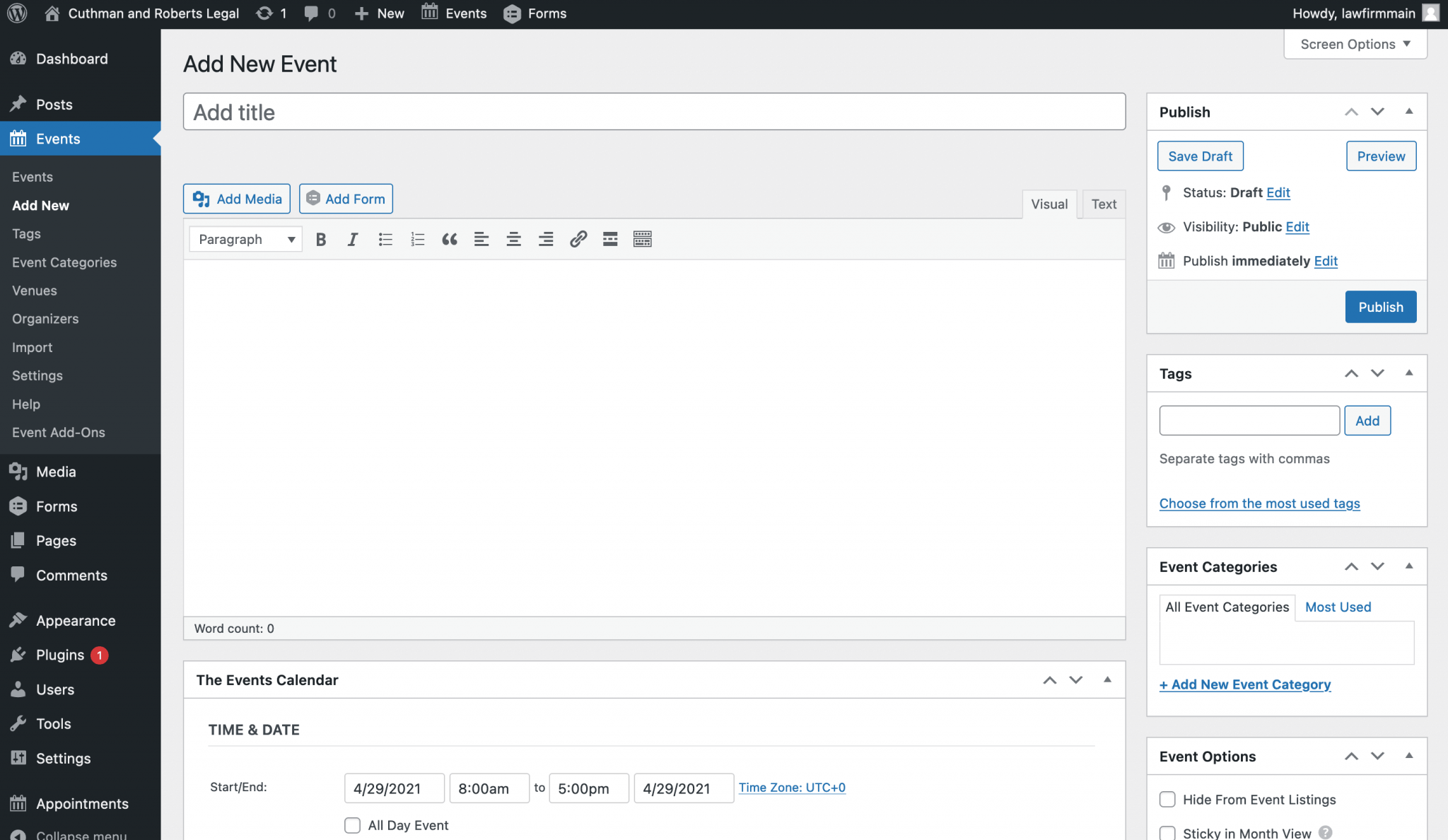Click the Save Draft button

(1200, 156)
